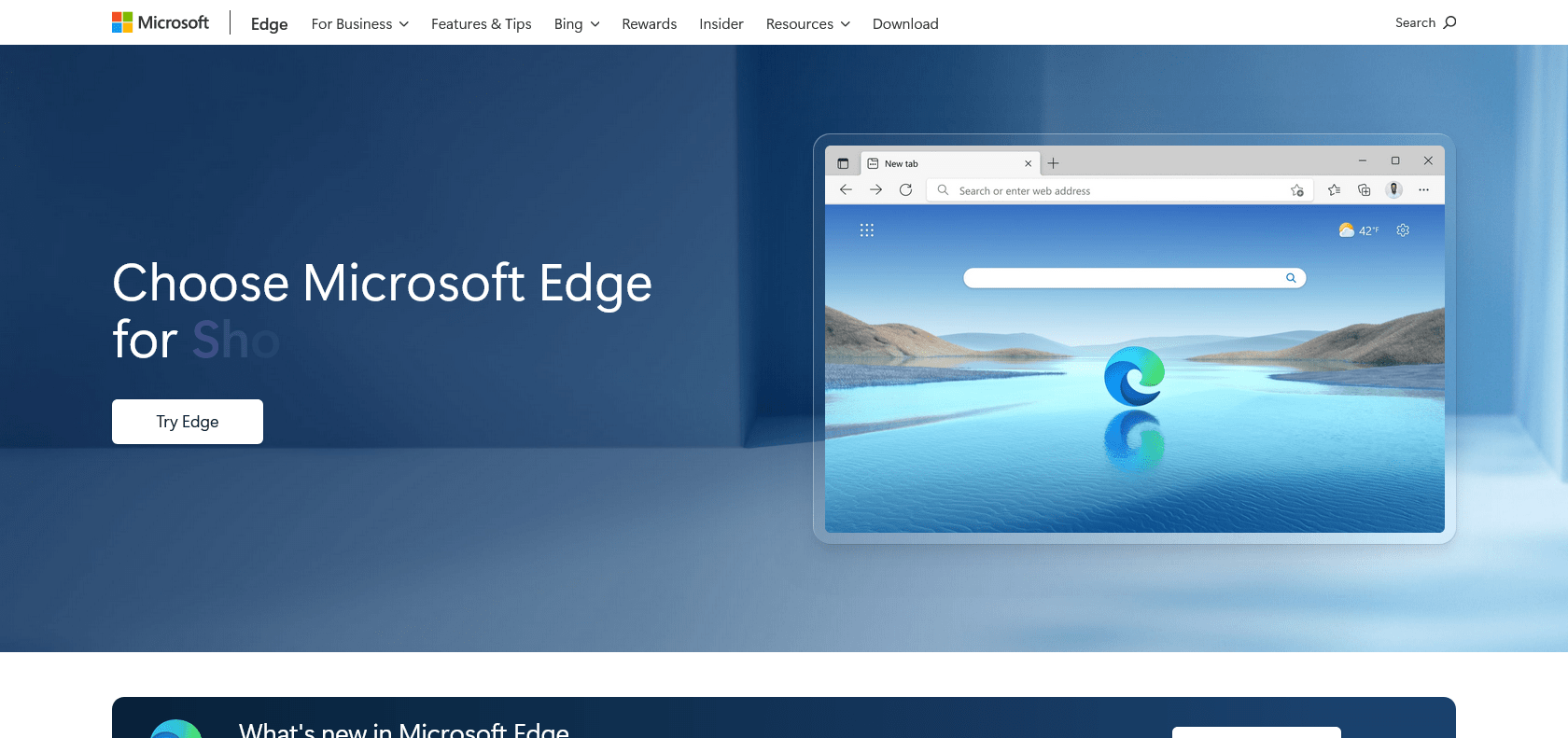Click the "Choose Microsoft Edge" headline
This screenshot has height=738, width=1568.
tap(383, 311)
